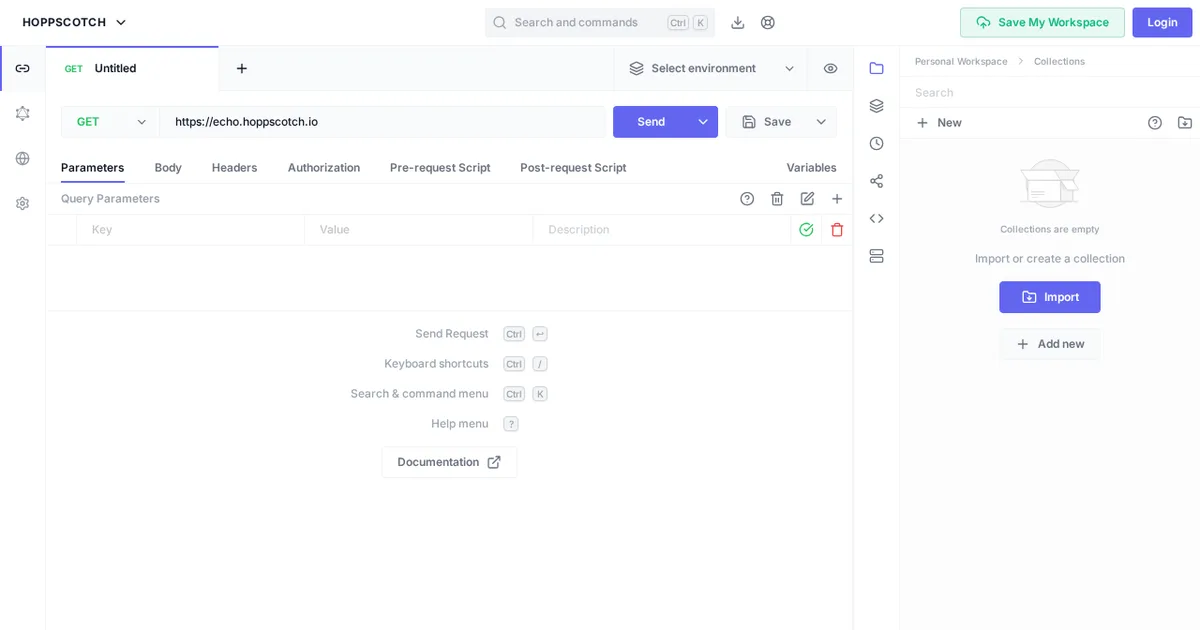Toggle the parameter row's green enable checkmark
The image size is (1200, 630).
click(806, 229)
